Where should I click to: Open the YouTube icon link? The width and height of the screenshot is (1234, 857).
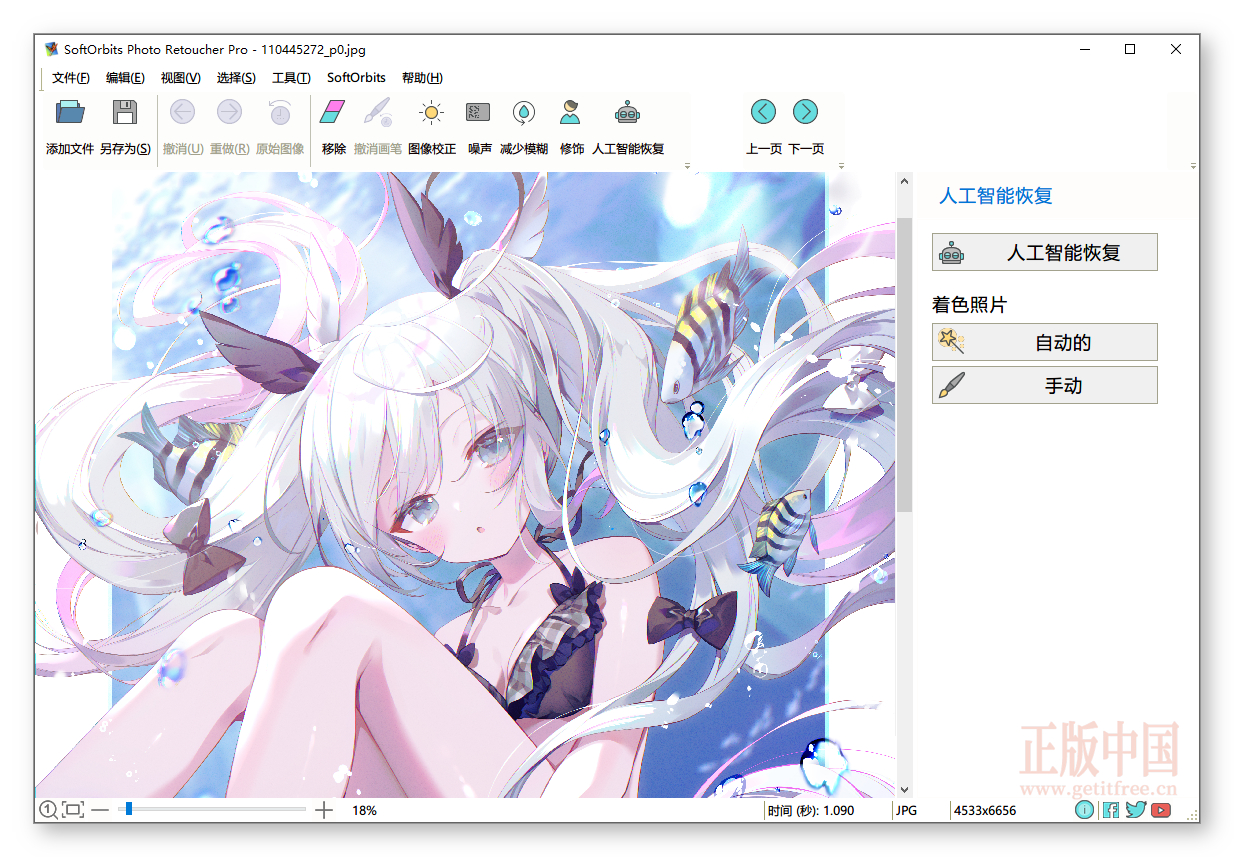[1161, 810]
